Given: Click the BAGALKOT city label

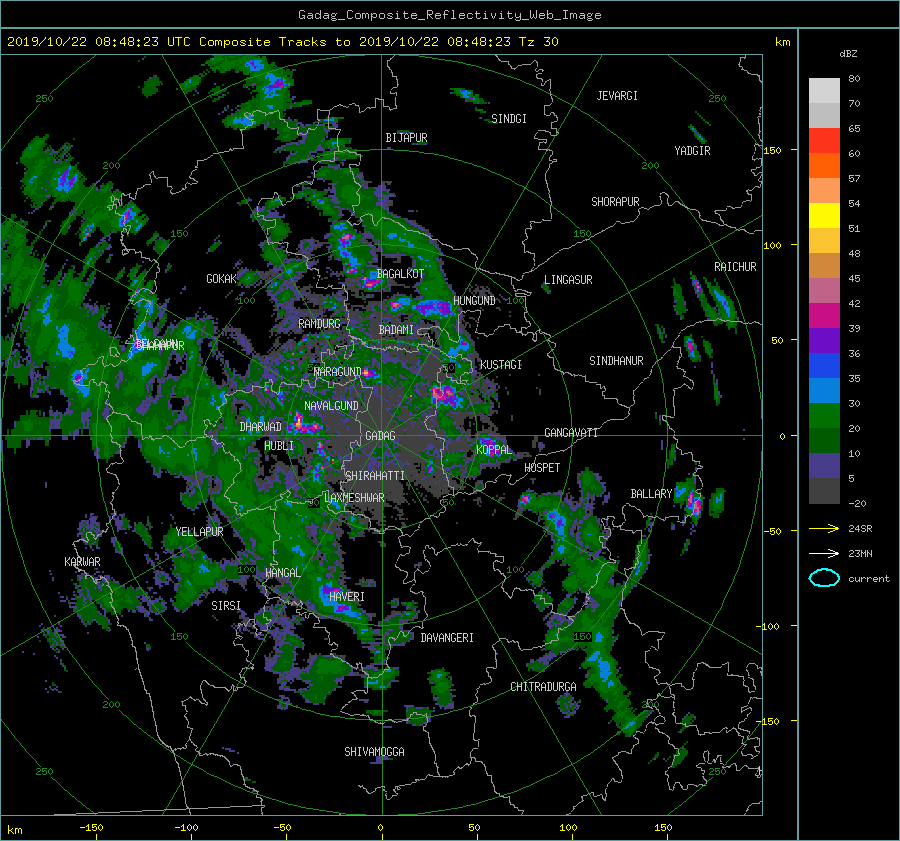Looking at the screenshot, I should (400, 274).
